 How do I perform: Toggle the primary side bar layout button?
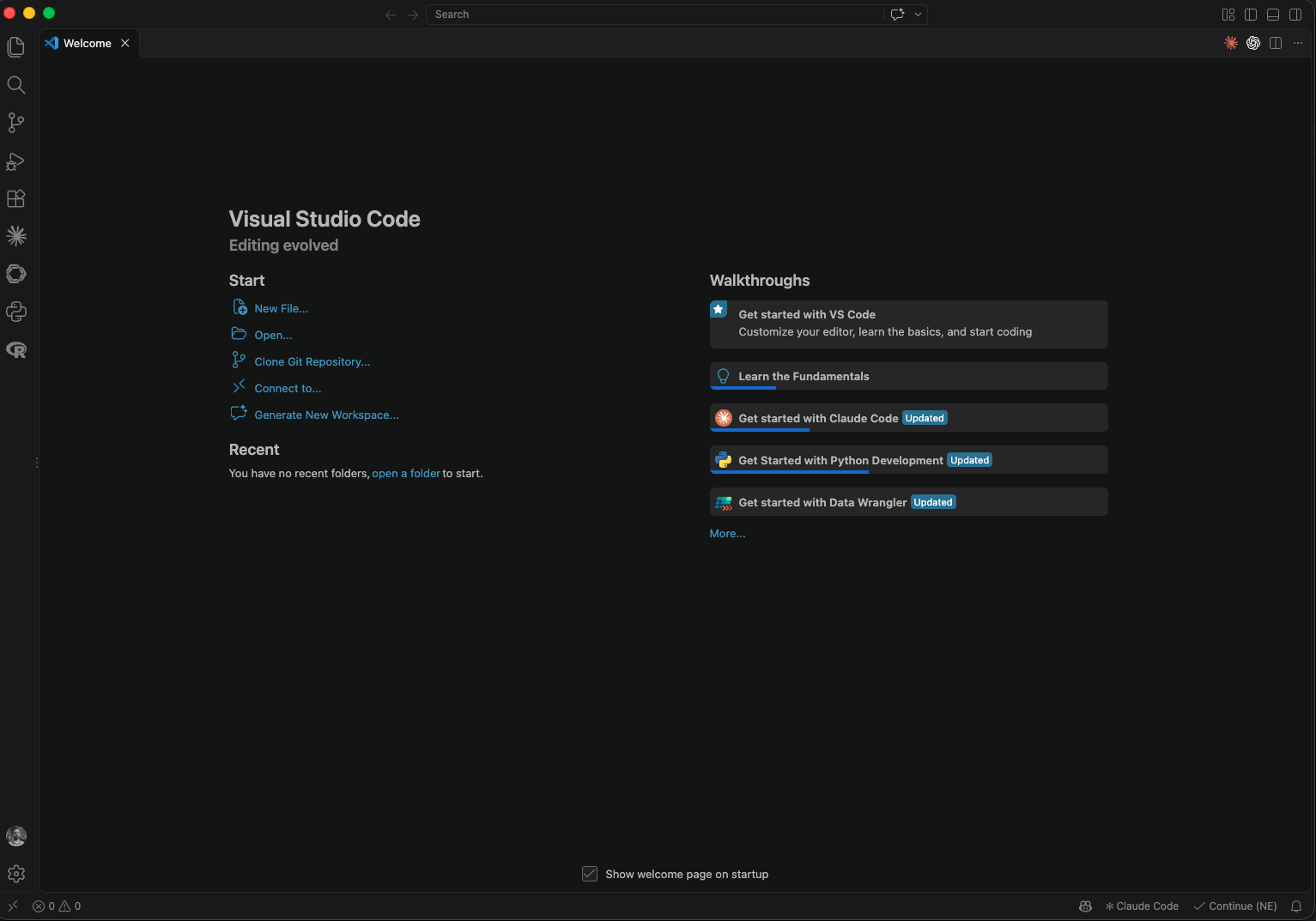tap(1251, 15)
